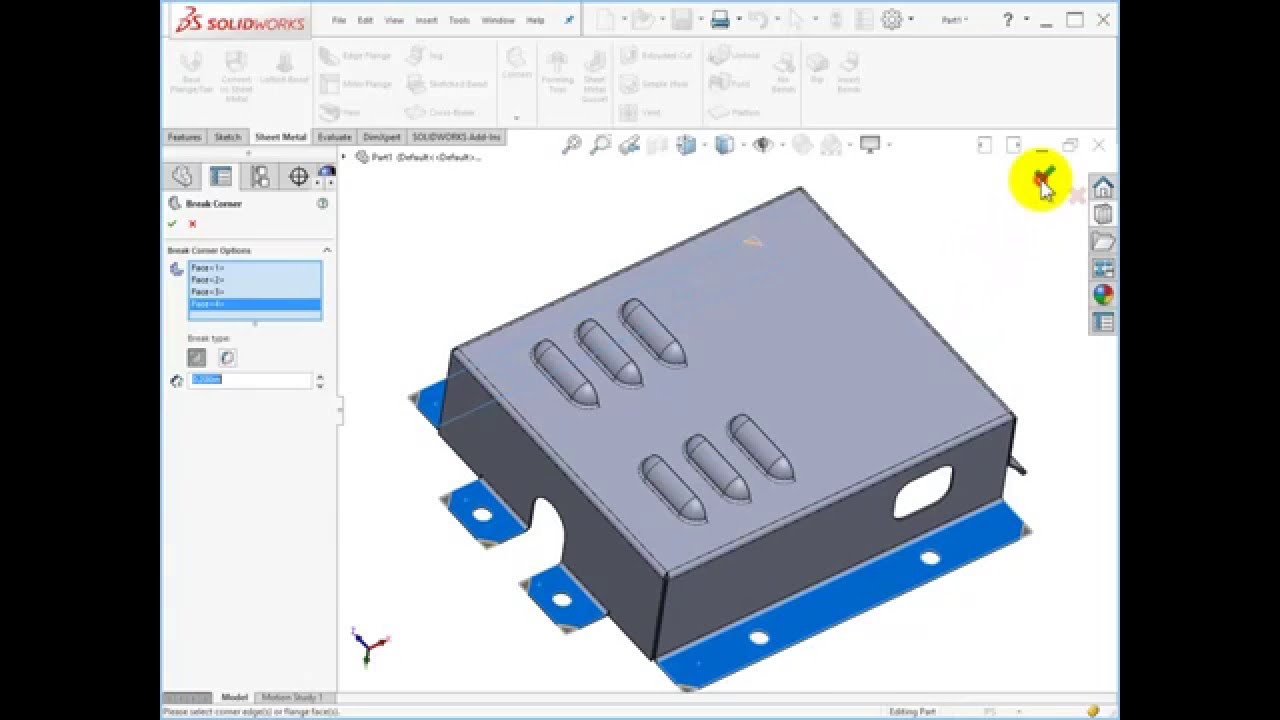The width and height of the screenshot is (1280, 720).
Task: Open the Design Library task pane icon
Action: [1103, 215]
